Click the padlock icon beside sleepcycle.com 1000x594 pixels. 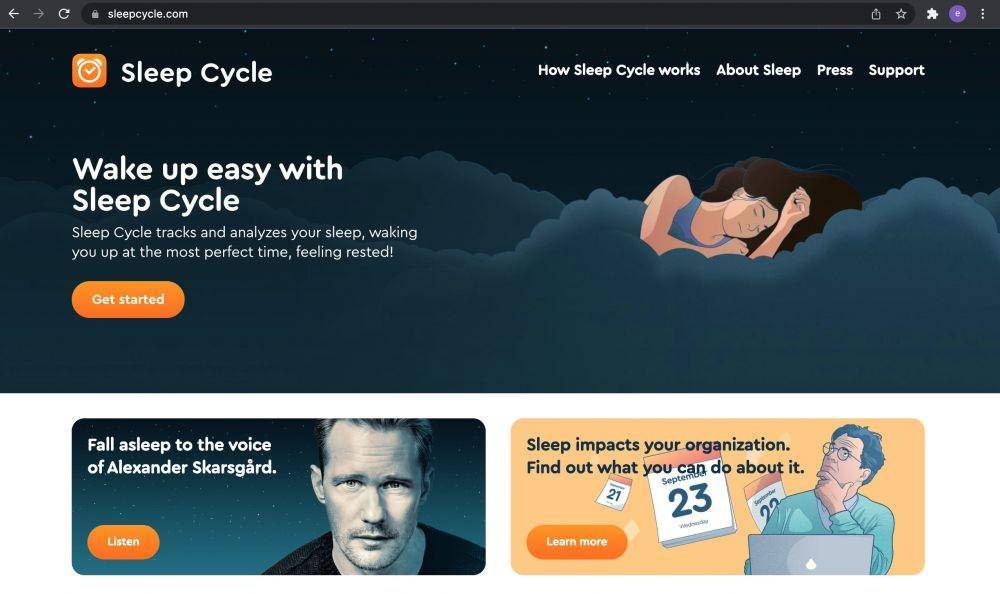tap(95, 14)
